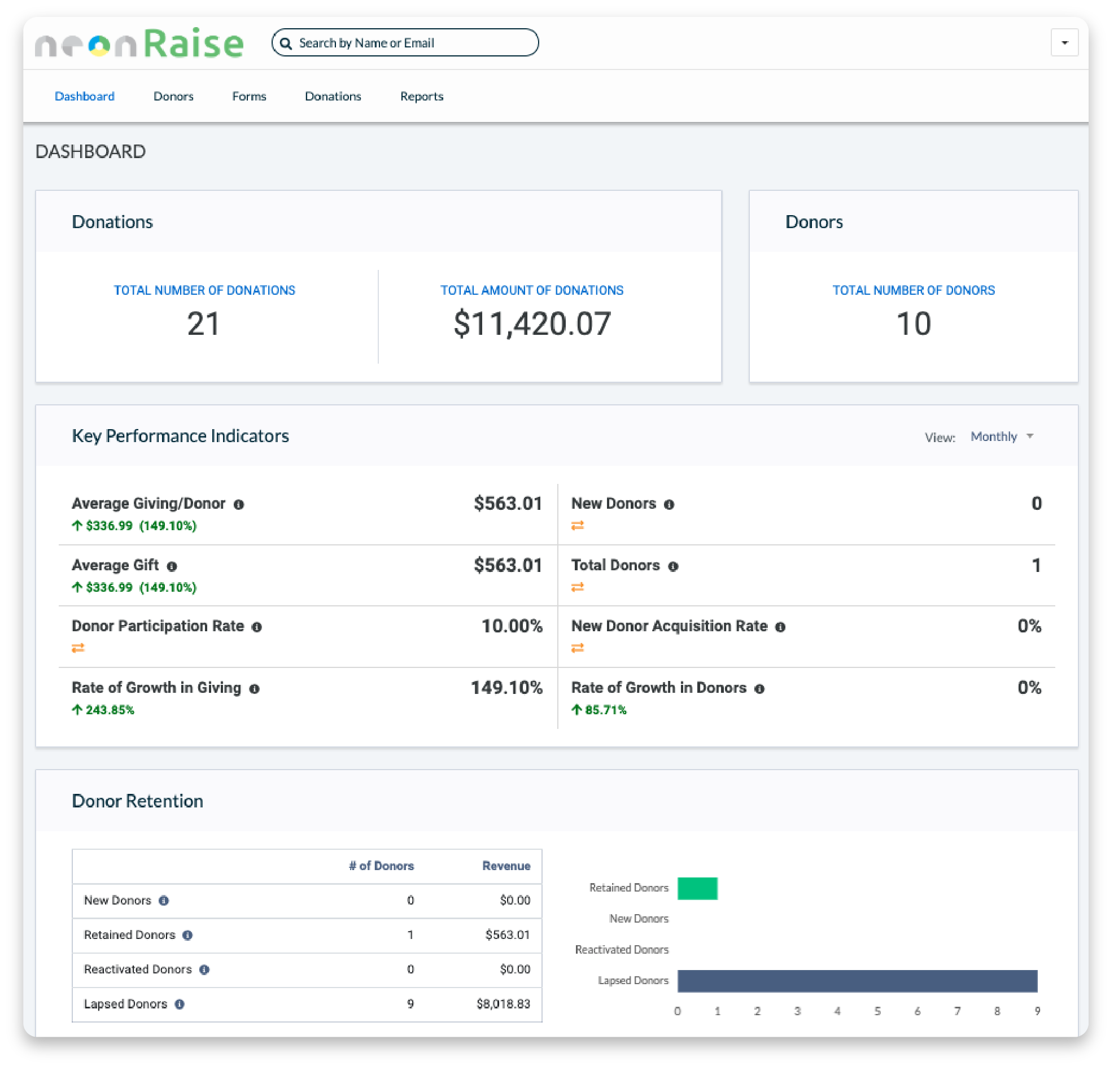This screenshot has height=1092, width=1114.
Task: Switch to the Forms tab
Action: [249, 97]
